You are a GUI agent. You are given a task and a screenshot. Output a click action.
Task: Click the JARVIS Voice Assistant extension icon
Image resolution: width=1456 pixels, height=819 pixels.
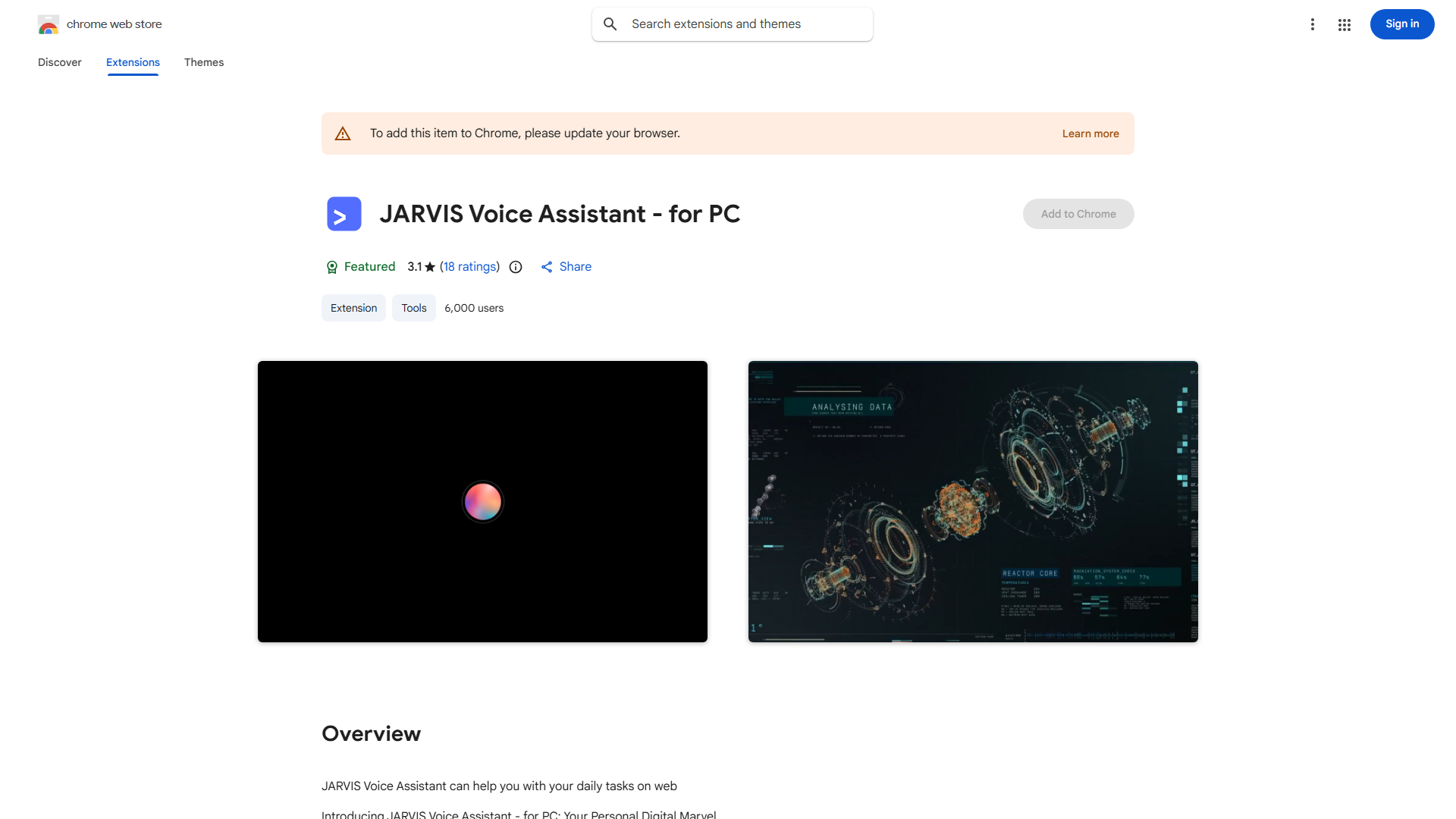[x=344, y=214]
